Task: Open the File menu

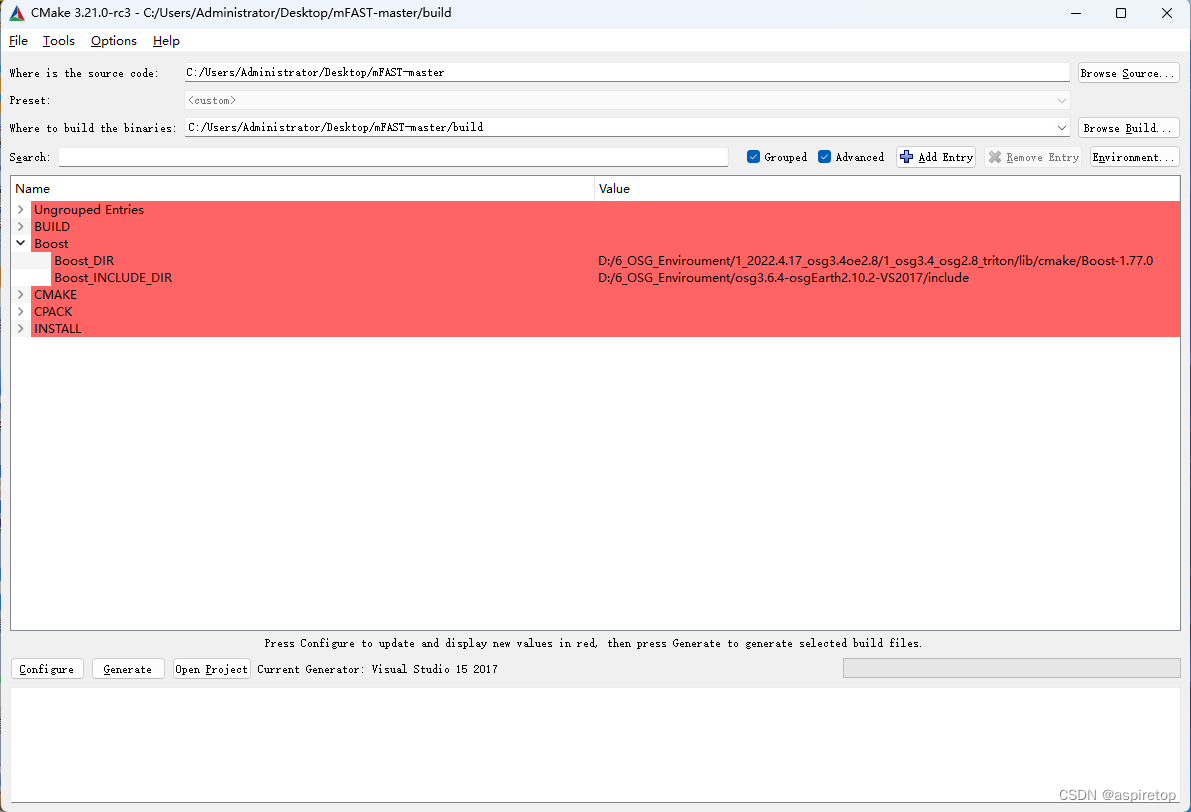Action: pyautogui.click(x=18, y=41)
